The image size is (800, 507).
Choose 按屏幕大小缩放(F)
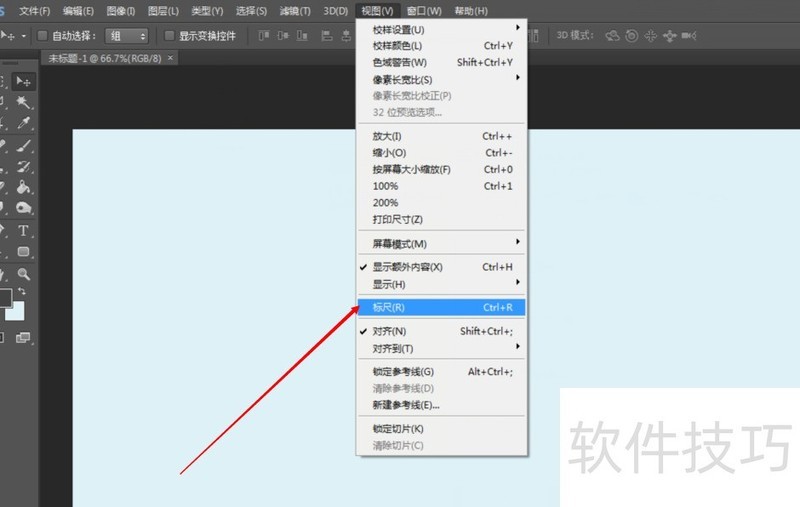point(441,169)
